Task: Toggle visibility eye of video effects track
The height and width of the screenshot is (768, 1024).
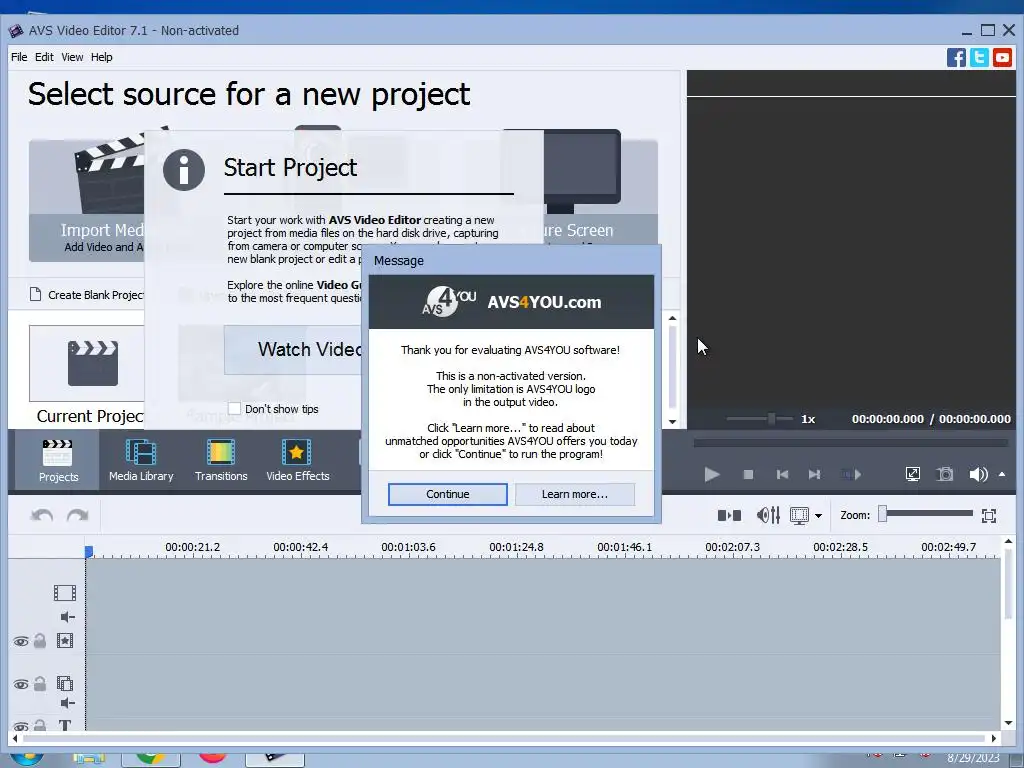Action: click(21, 641)
